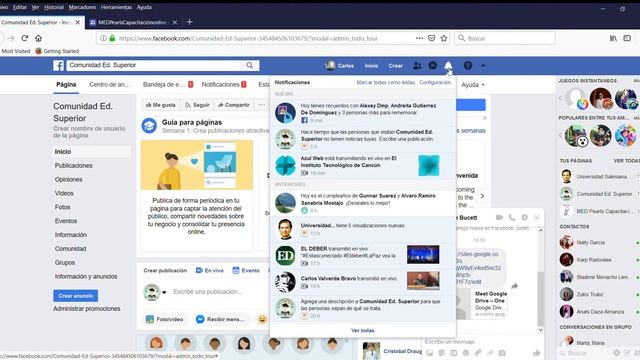Close the Comunidad Ed. Superior tab
Image resolution: width=640 pixels, height=360 pixels.
[x=78, y=22]
